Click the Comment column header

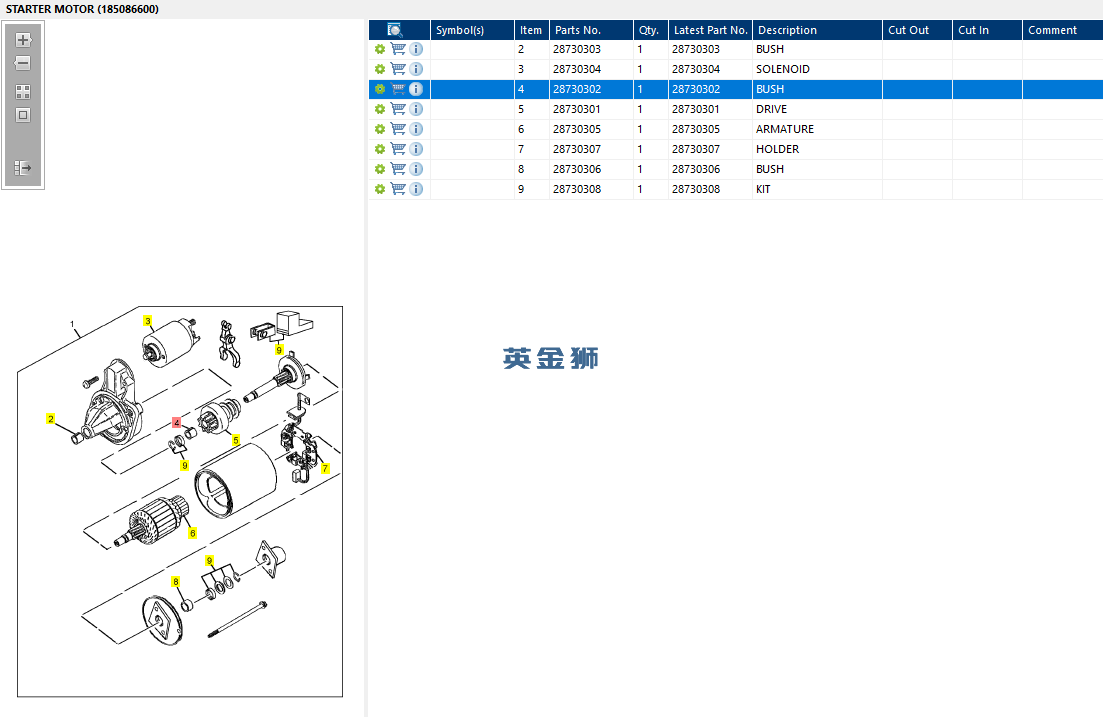pos(1063,30)
